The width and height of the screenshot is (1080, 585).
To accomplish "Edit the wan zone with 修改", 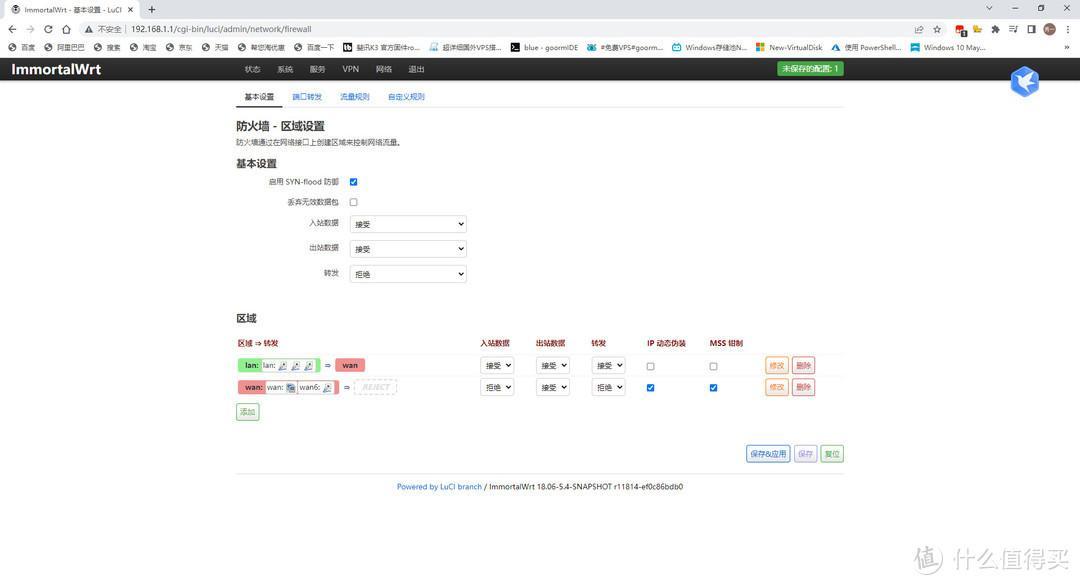I will pos(776,387).
